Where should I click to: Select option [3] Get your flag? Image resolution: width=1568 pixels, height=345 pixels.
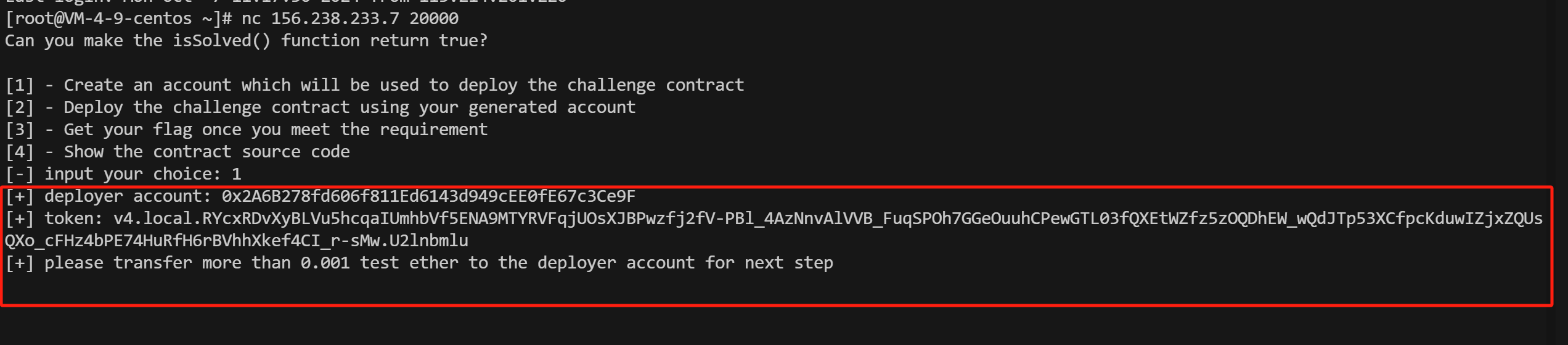(x=247, y=130)
